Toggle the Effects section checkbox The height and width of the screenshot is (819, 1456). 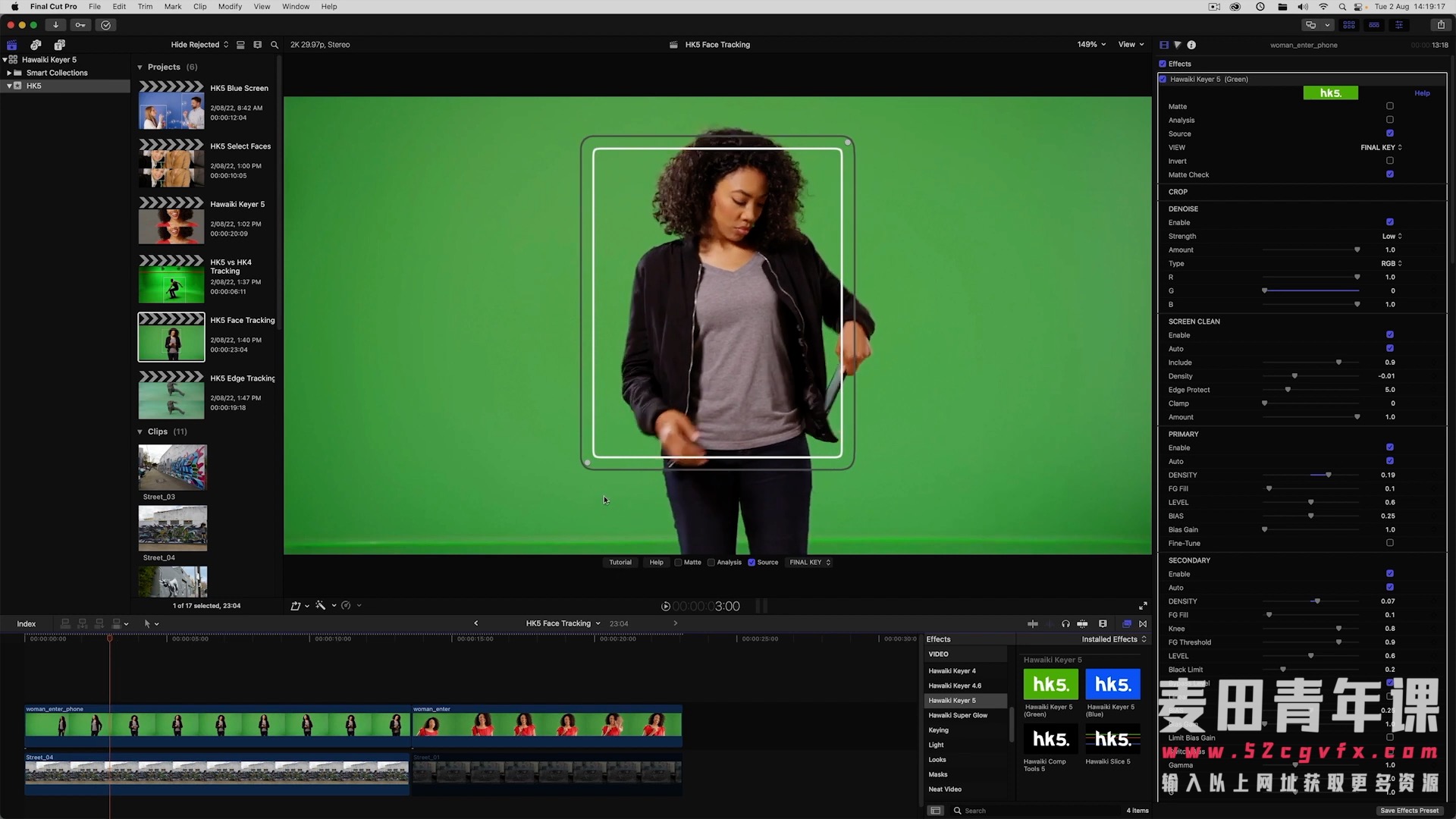pos(1163,64)
